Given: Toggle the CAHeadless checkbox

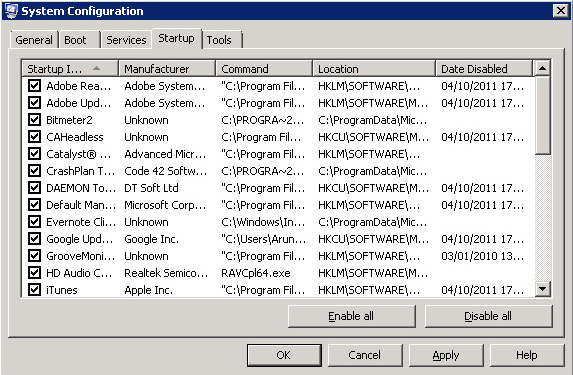Looking at the screenshot, I should [x=34, y=137].
